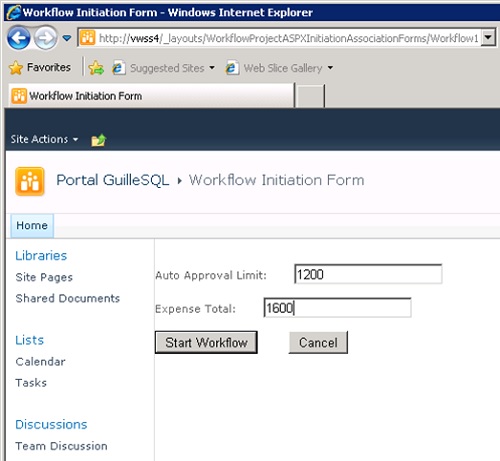
Task: Open the Favorites star icon
Action: (x=16, y=68)
